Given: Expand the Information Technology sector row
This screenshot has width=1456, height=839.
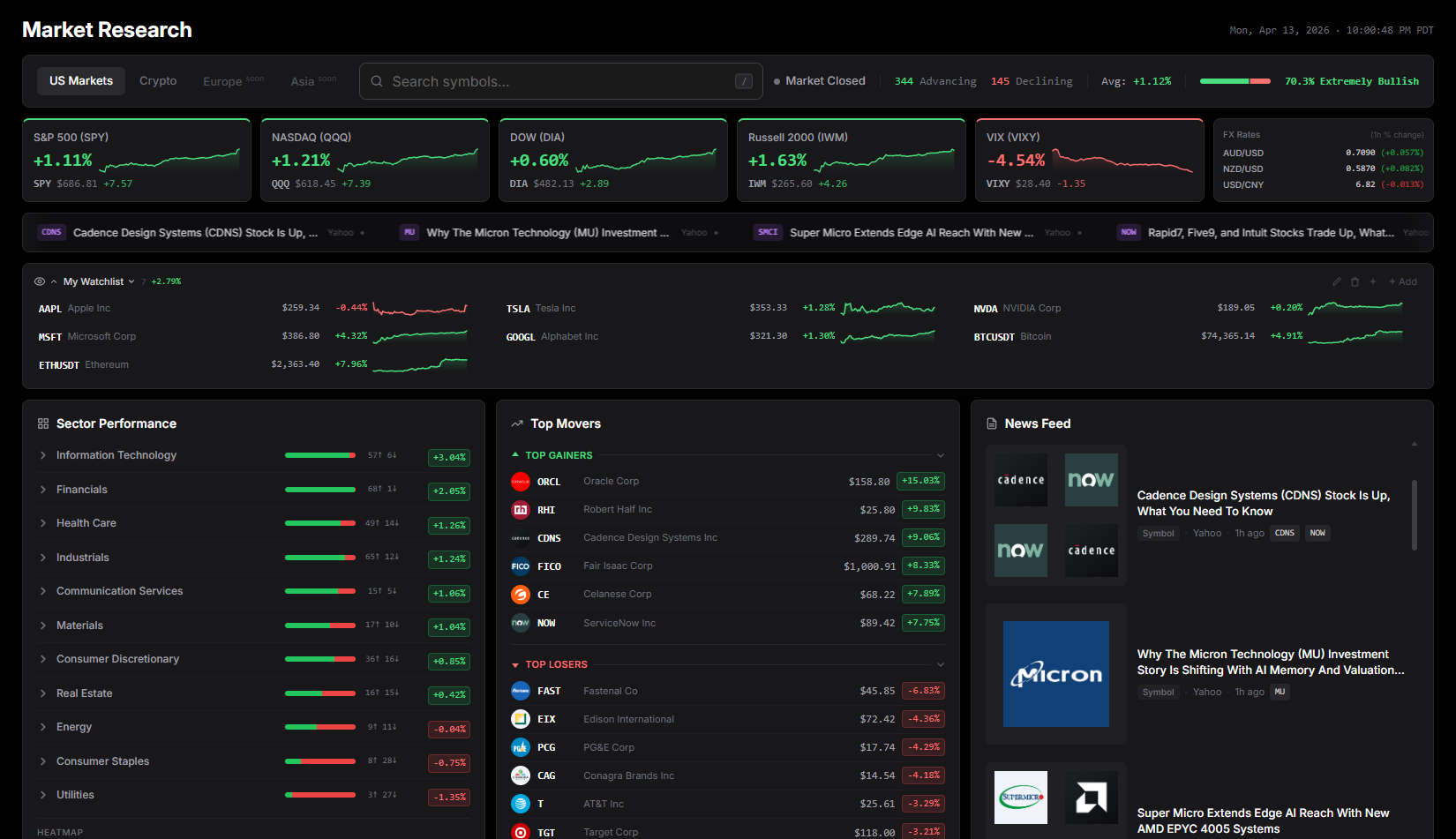Looking at the screenshot, I should [253, 456].
